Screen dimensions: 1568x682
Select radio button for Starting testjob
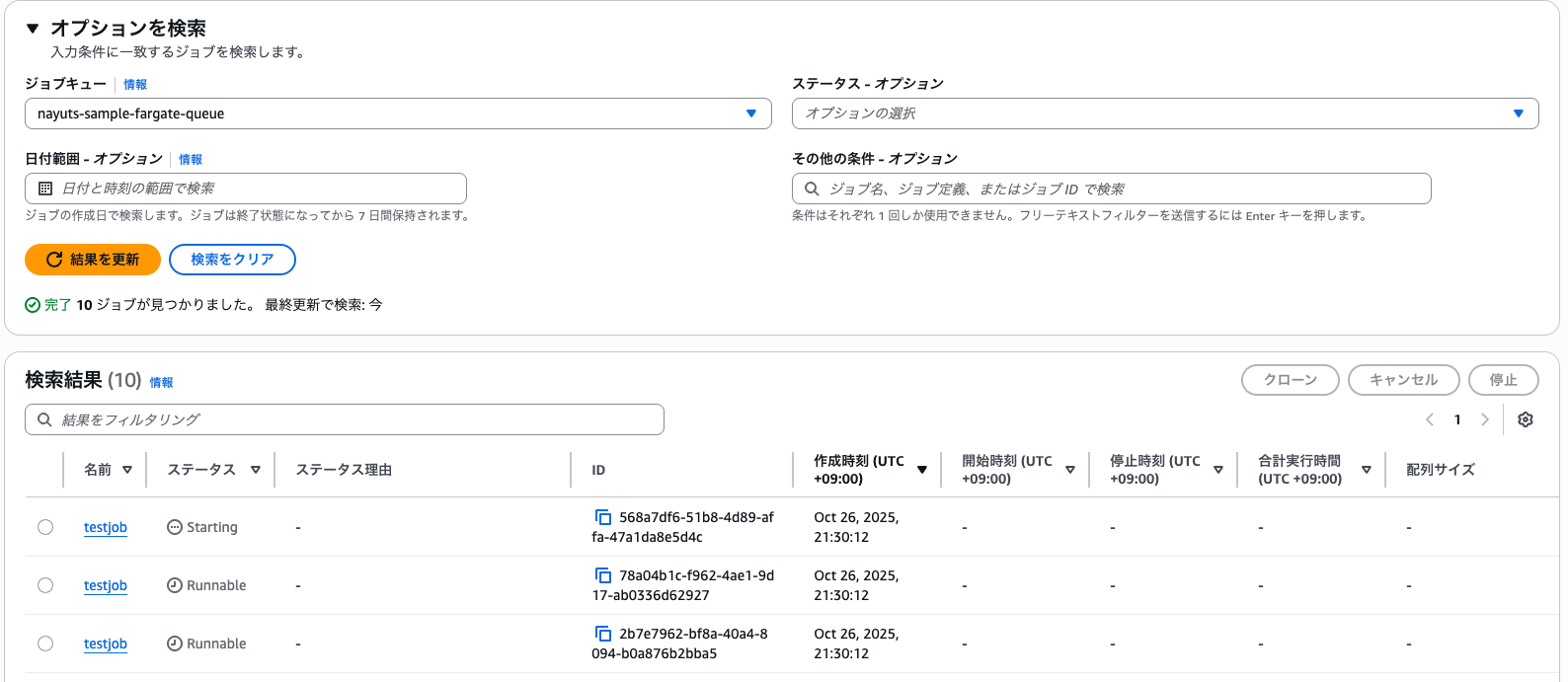click(x=45, y=527)
